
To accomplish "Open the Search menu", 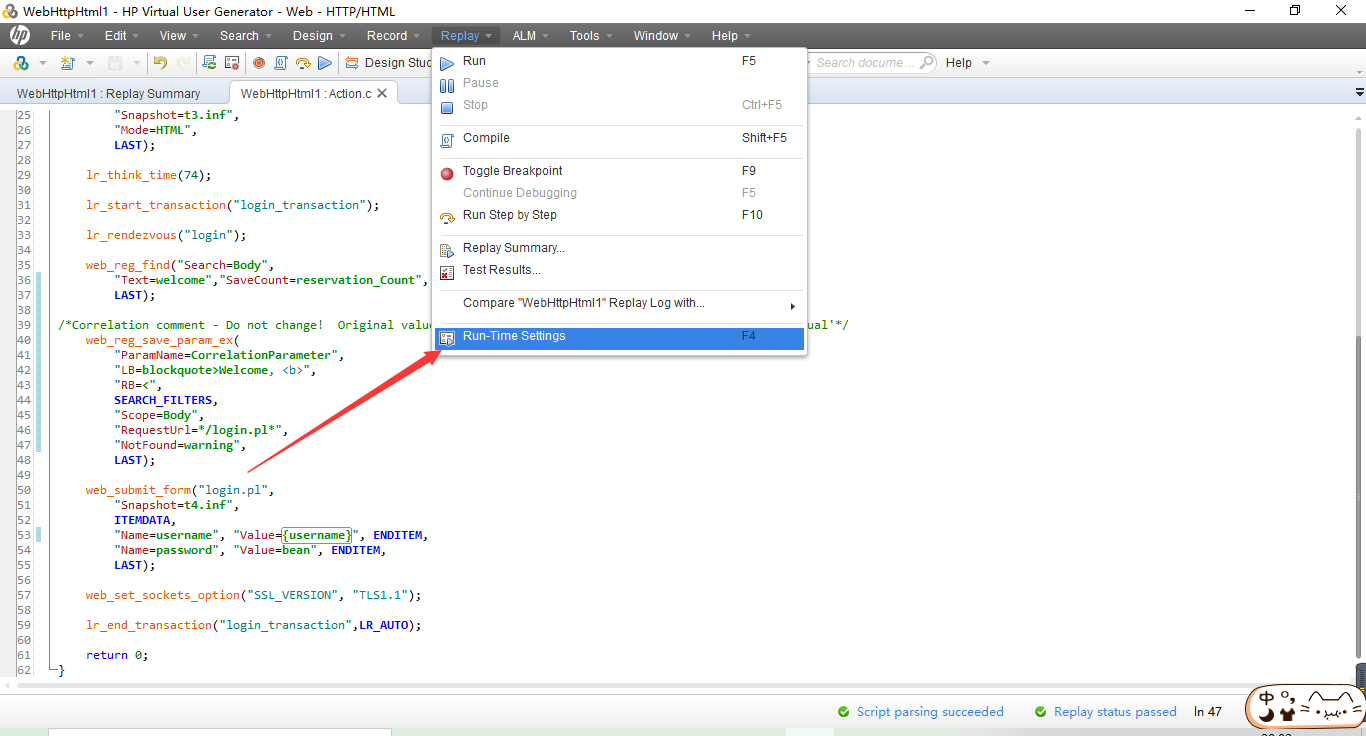I will point(246,36).
